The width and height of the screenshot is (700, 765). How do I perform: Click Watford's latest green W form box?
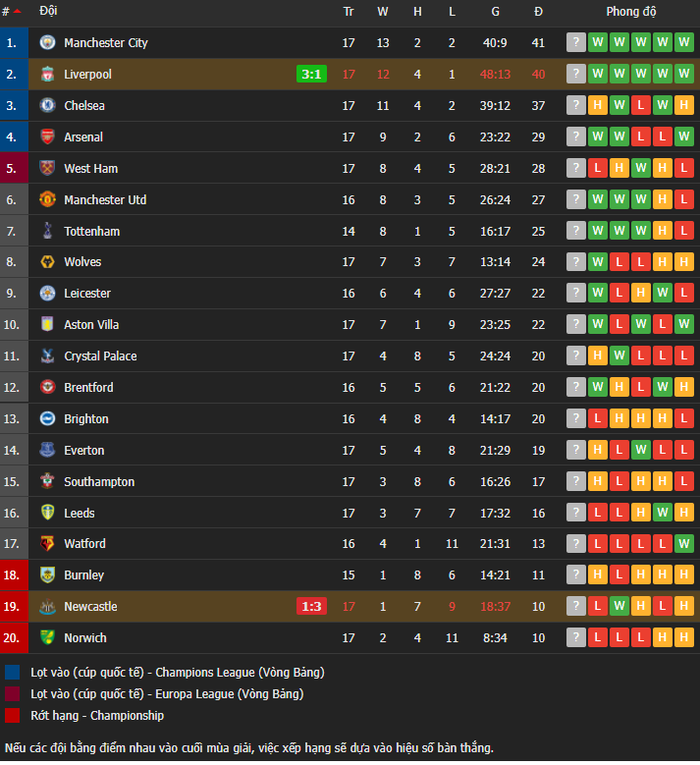[684, 544]
